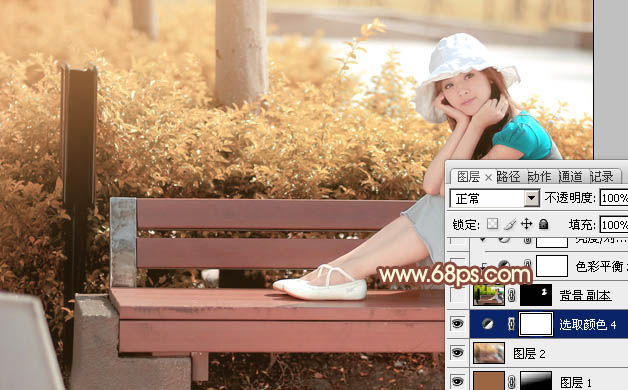Select the 图层 2 layer thumbnail
This screenshot has height=390, width=628.
tap(489, 353)
